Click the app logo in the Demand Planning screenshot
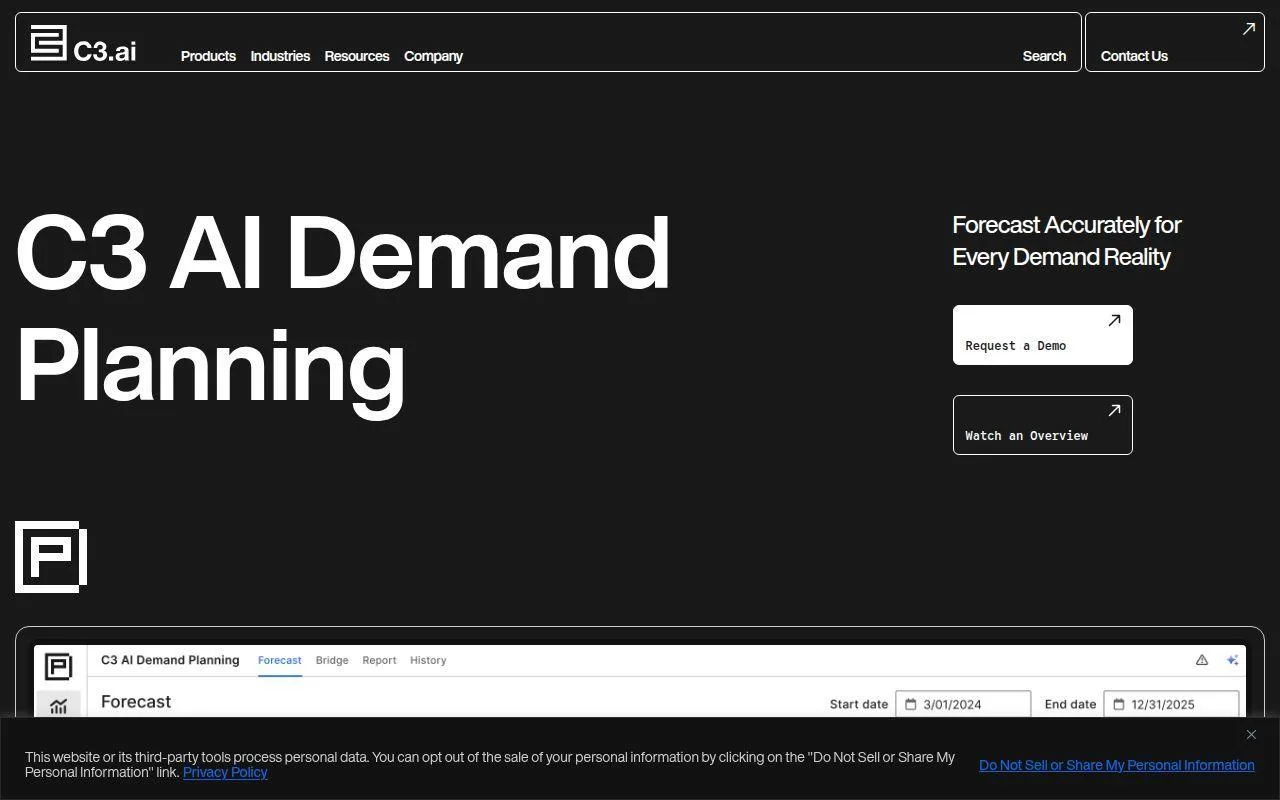This screenshot has height=800, width=1280. click(x=59, y=666)
